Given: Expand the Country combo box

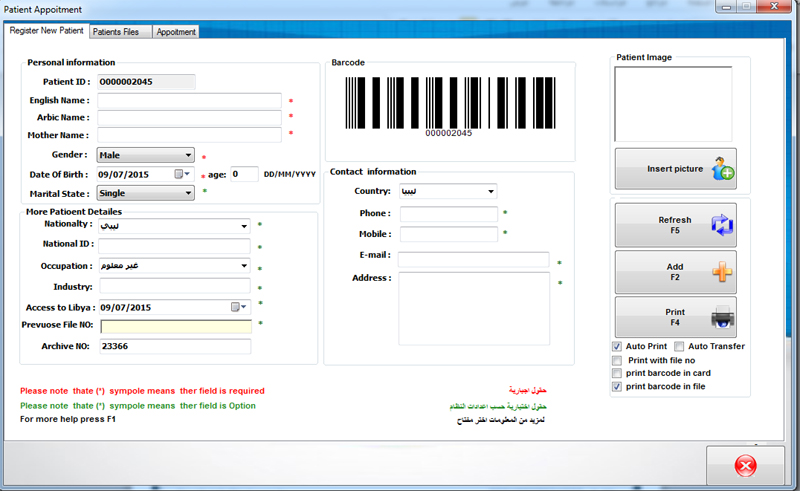Looking at the screenshot, I should (490, 191).
